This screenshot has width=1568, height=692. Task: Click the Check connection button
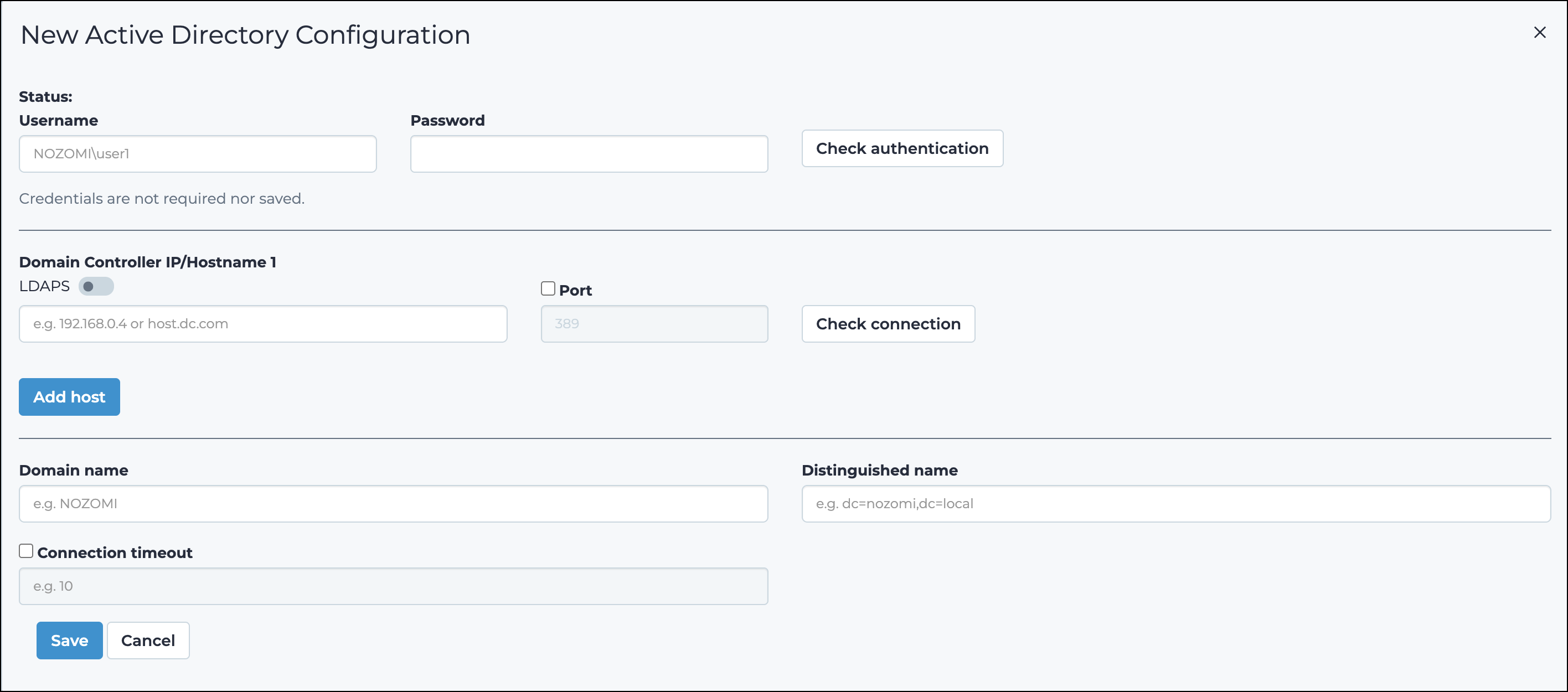(x=888, y=324)
